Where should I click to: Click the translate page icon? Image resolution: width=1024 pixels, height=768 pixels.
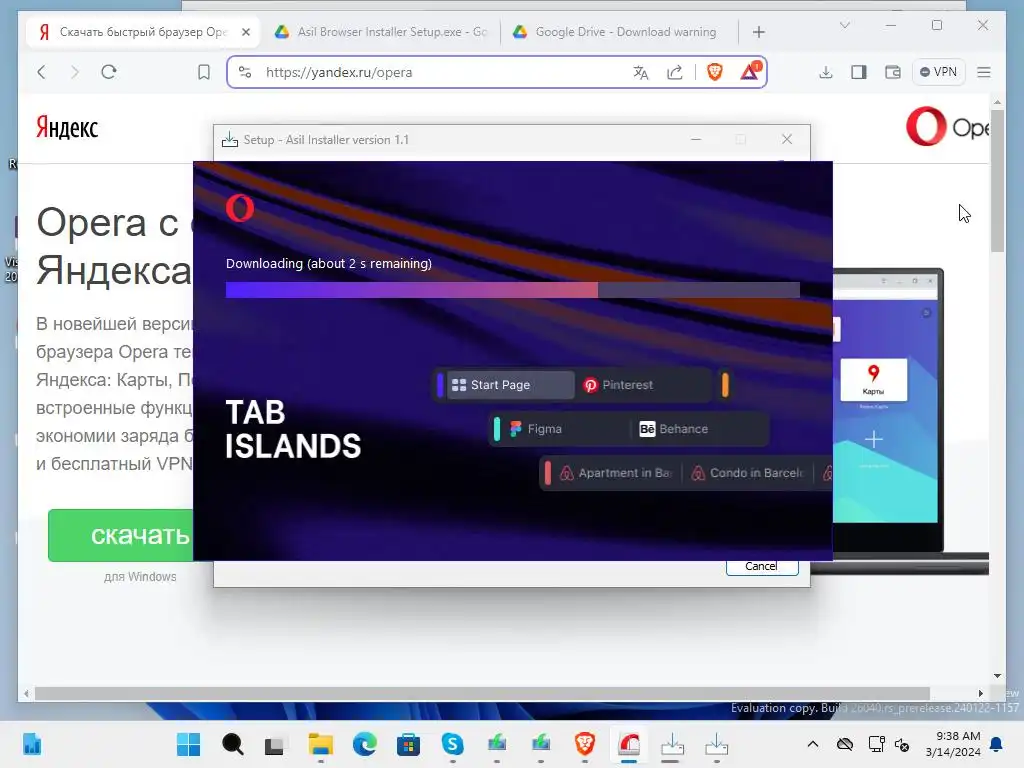(x=641, y=72)
